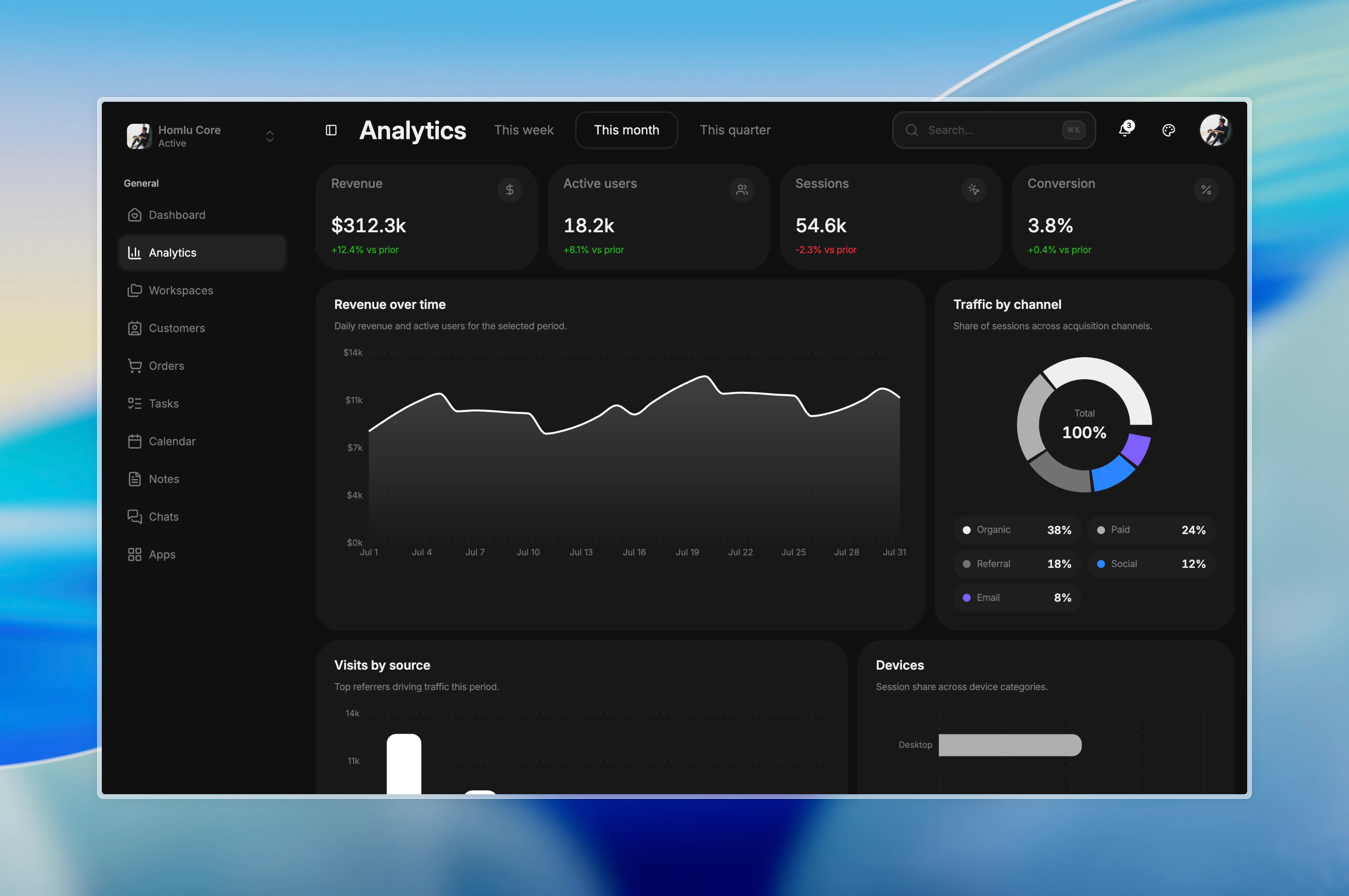
Task: Click the Desktop bar in Devices chart
Action: point(1010,745)
